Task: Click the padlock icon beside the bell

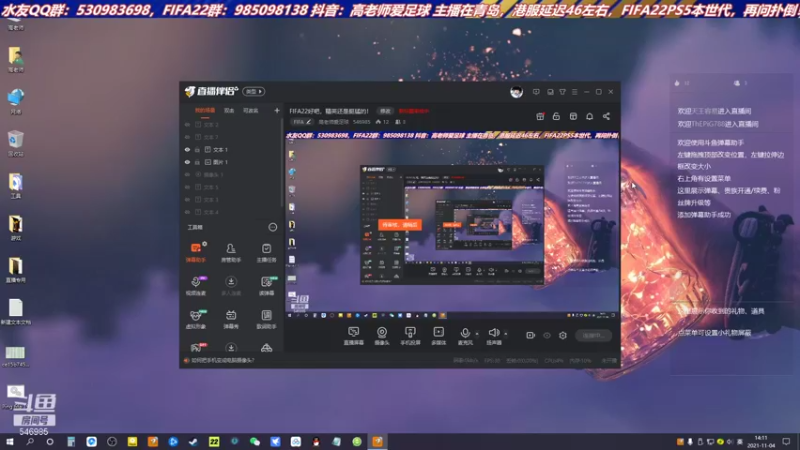Action: pos(556,116)
